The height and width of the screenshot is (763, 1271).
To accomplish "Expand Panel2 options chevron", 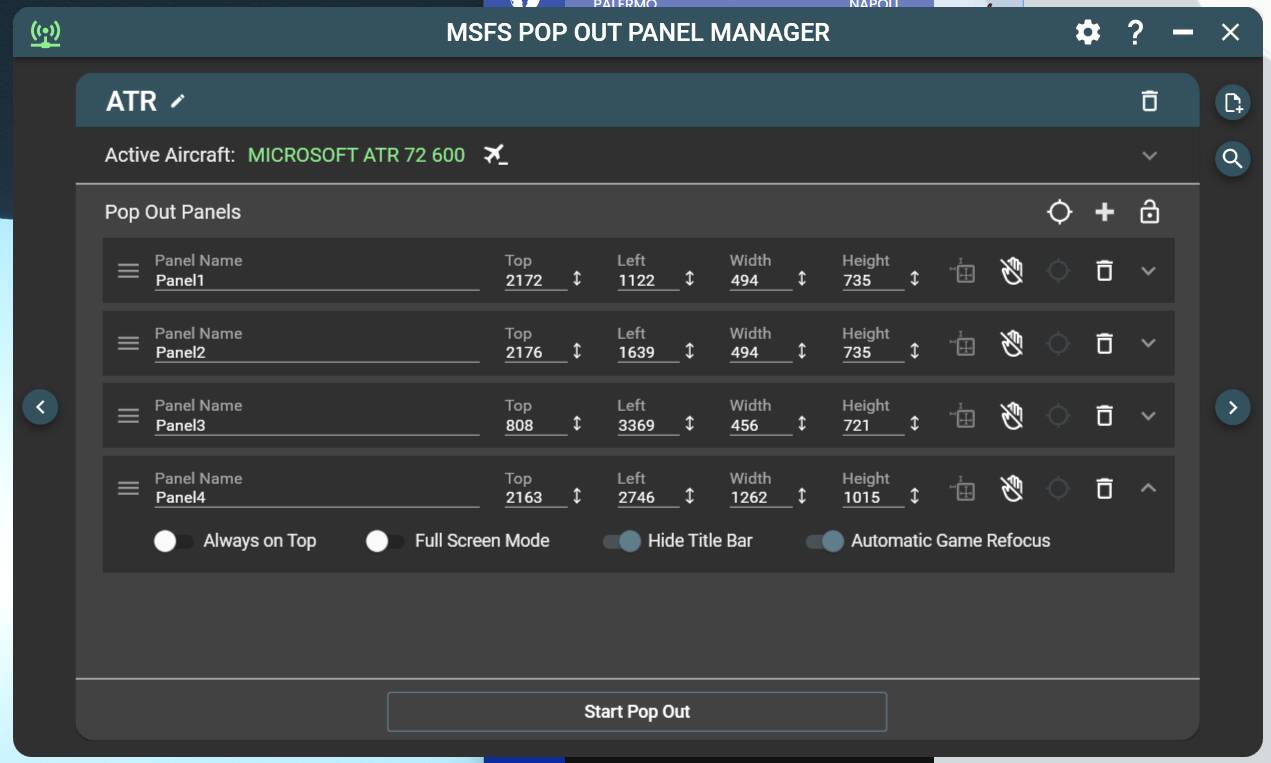I will click(1148, 343).
